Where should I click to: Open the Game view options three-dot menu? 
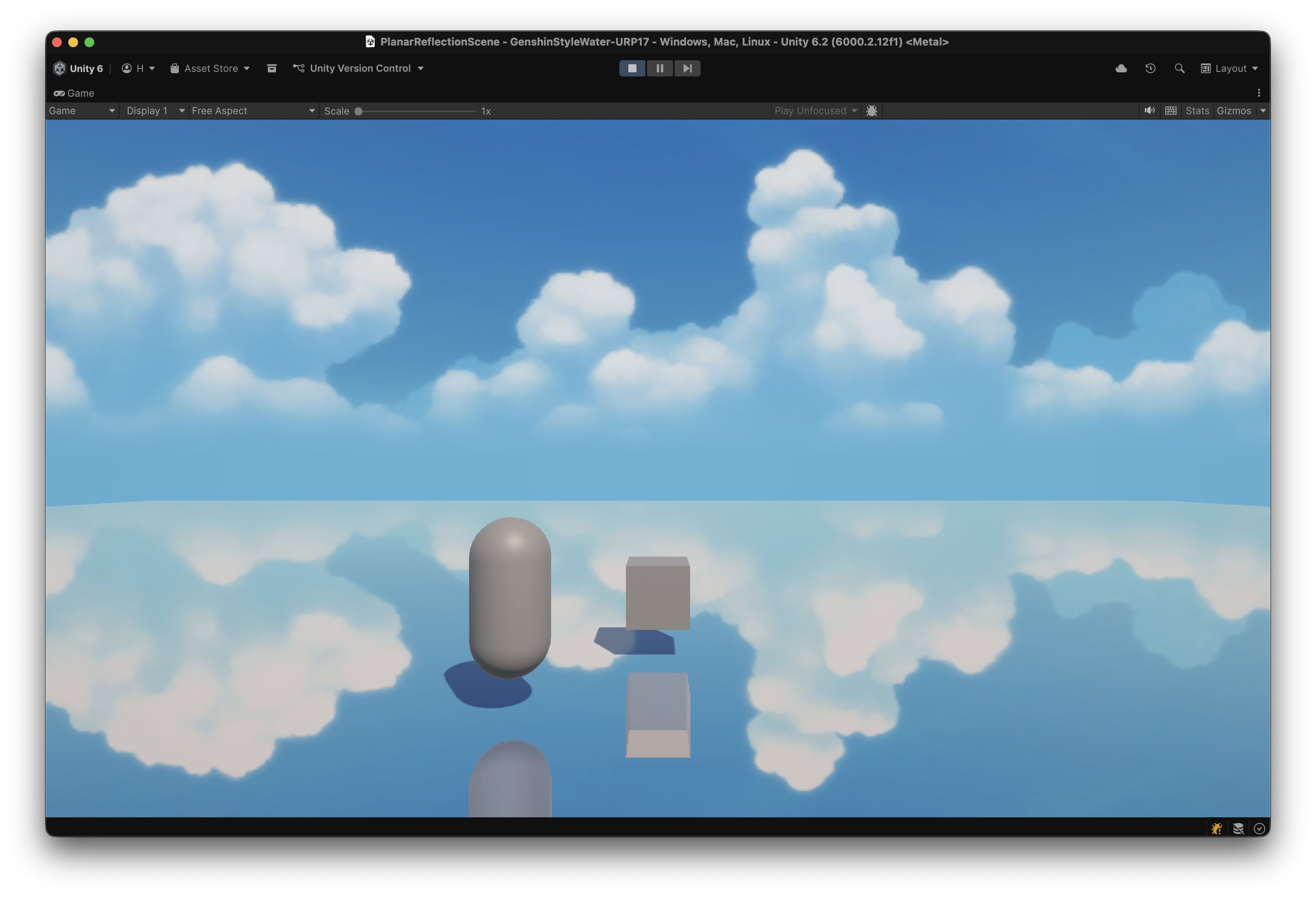pyautogui.click(x=1259, y=92)
